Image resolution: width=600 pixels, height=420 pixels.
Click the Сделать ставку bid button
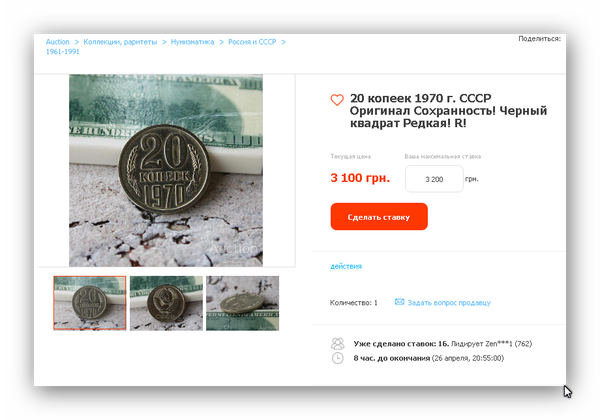(x=379, y=217)
